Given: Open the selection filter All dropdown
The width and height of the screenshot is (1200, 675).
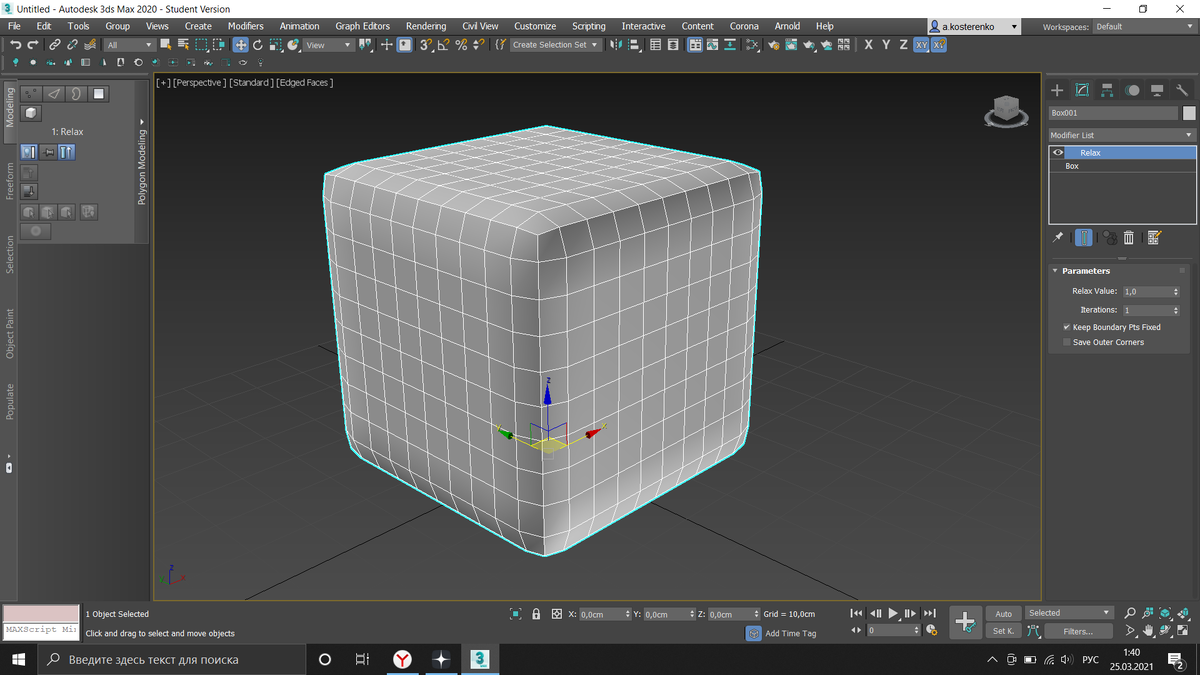Looking at the screenshot, I should (x=129, y=45).
